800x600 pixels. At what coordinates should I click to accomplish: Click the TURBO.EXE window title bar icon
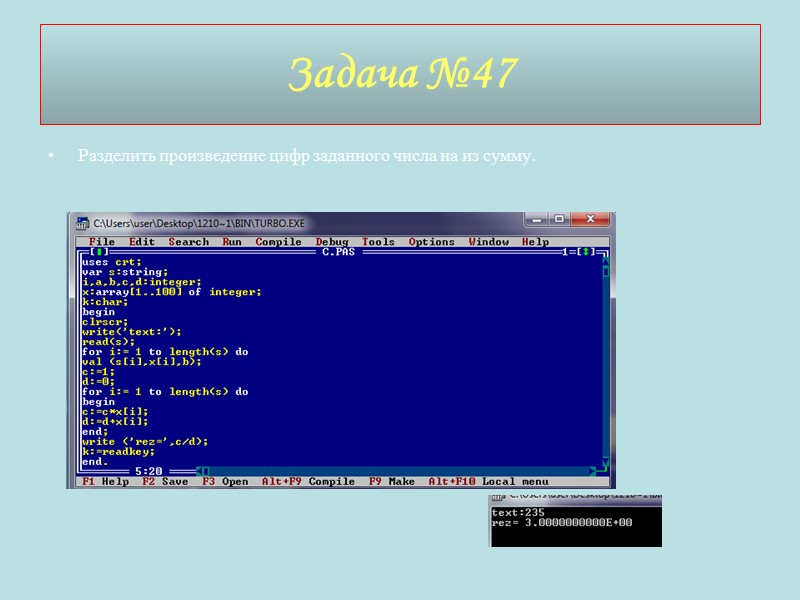[82, 223]
